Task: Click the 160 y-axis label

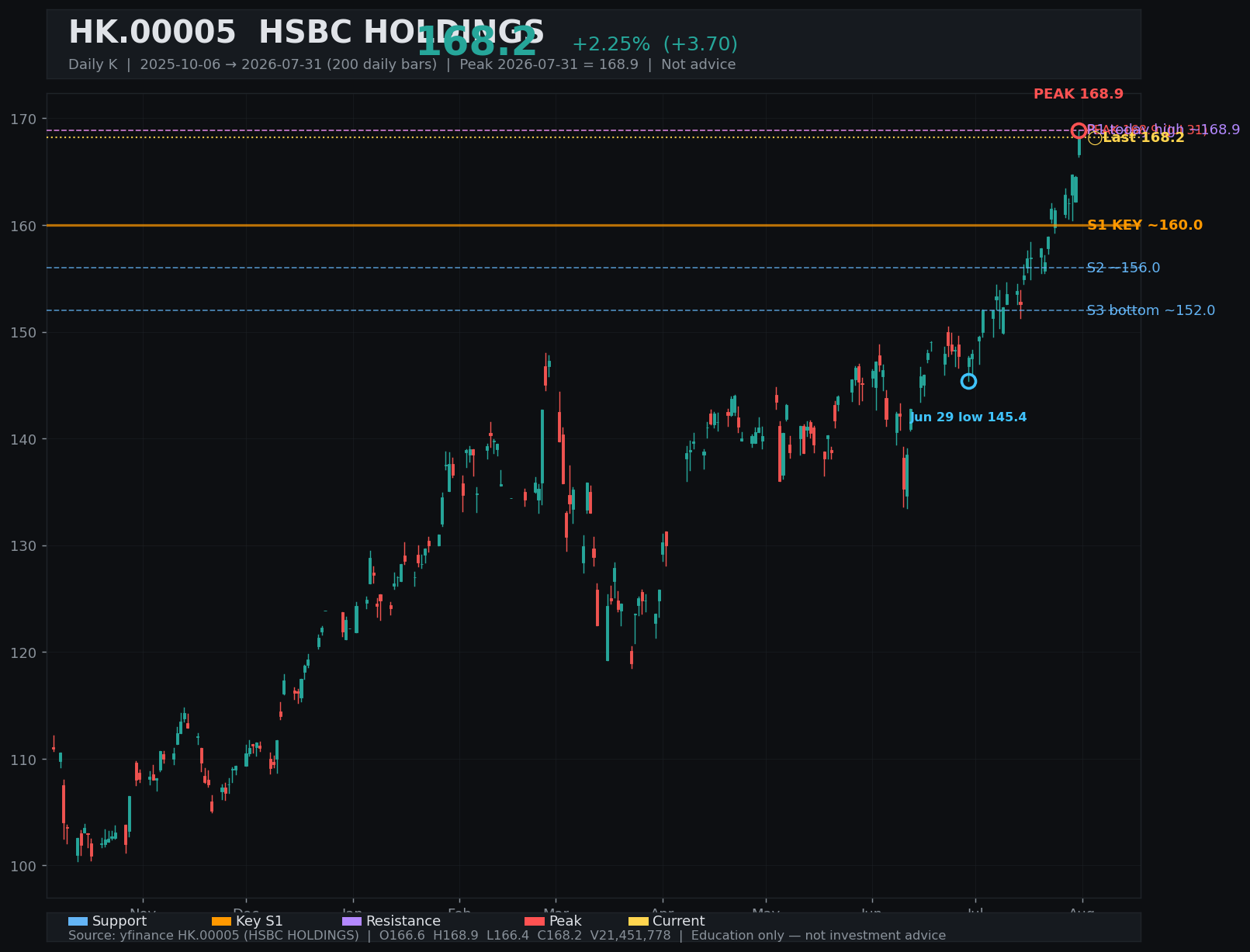Action: tap(23, 226)
